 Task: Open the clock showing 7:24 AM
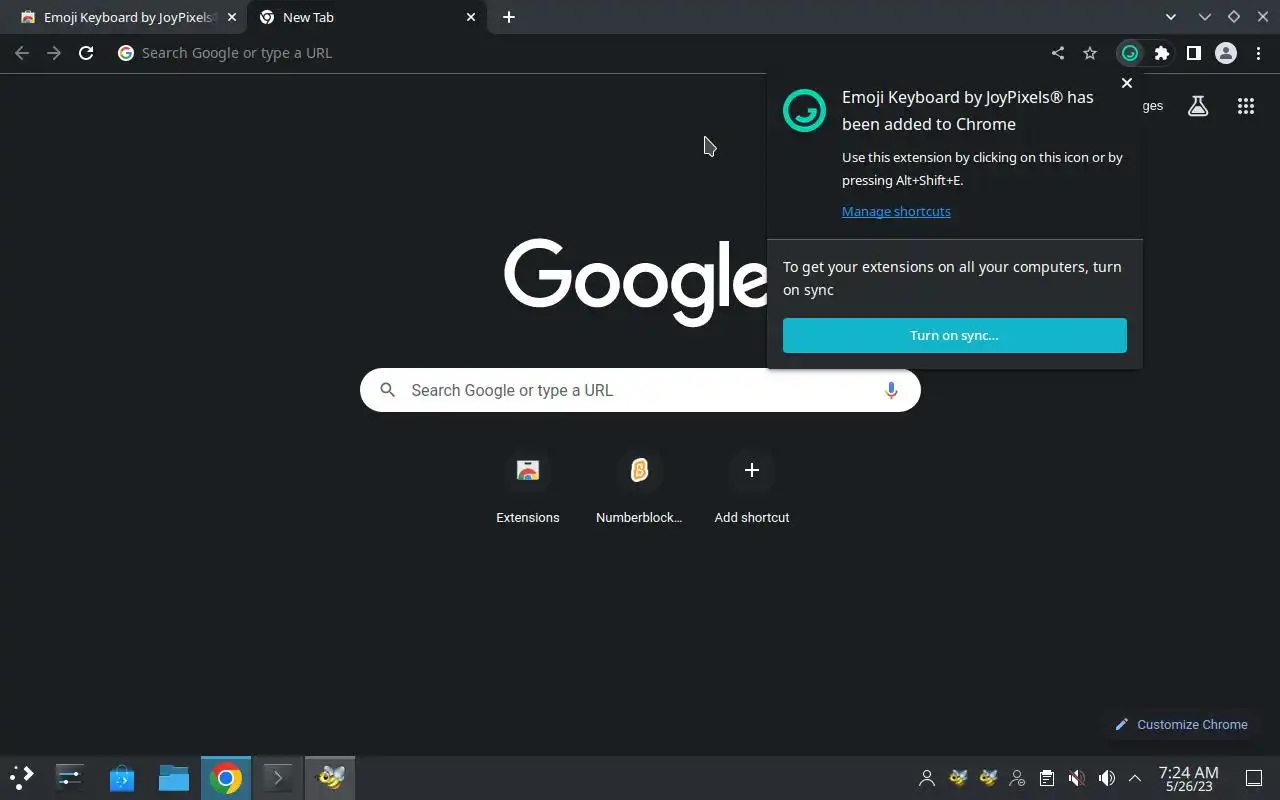(x=1188, y=778)
